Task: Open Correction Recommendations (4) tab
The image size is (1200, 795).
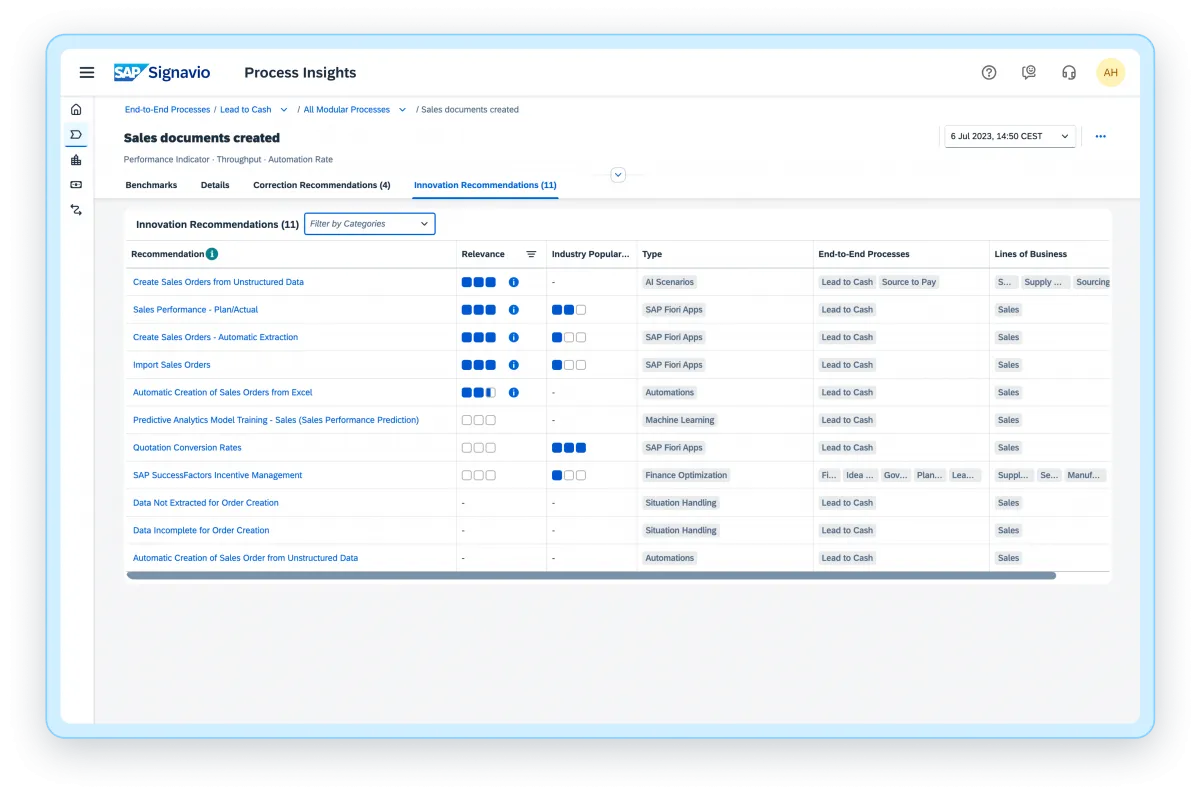Action: 322,185
